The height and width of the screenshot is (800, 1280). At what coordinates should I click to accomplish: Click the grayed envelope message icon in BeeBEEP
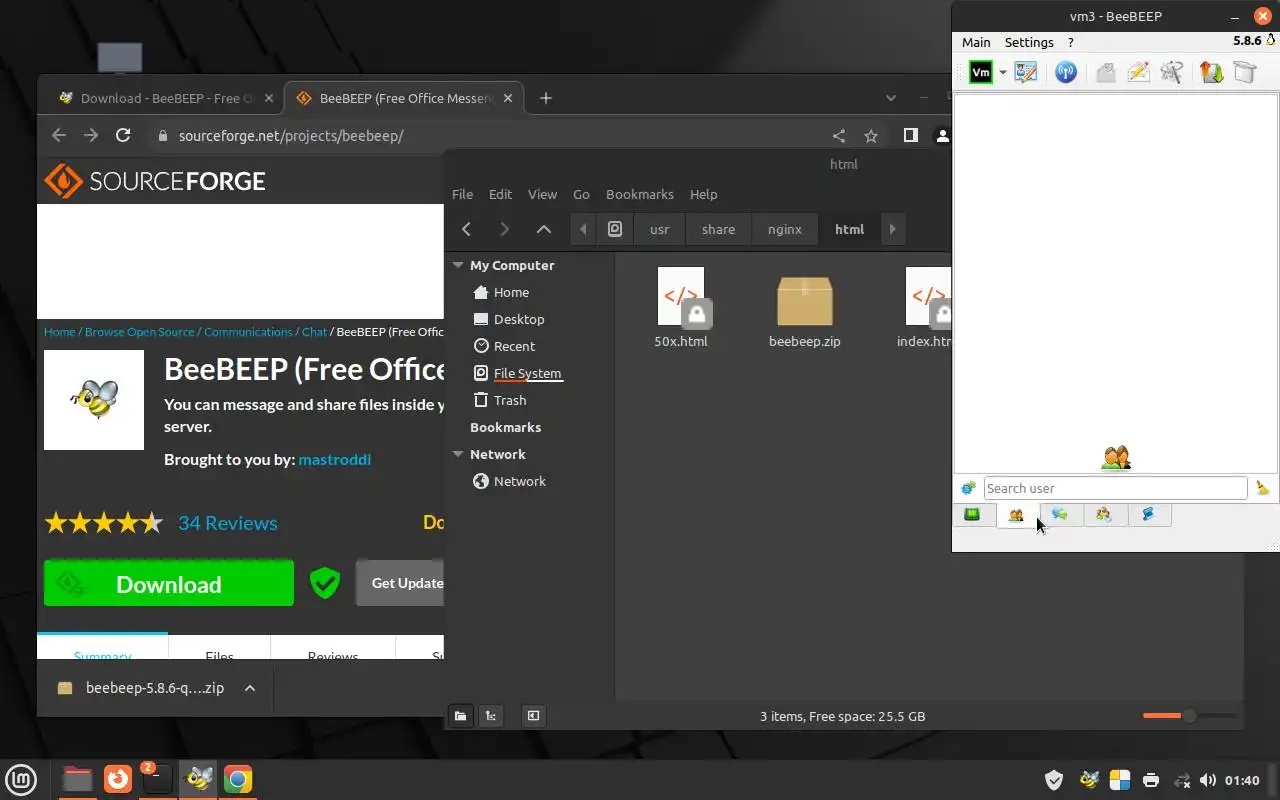tap(1105, 72)
